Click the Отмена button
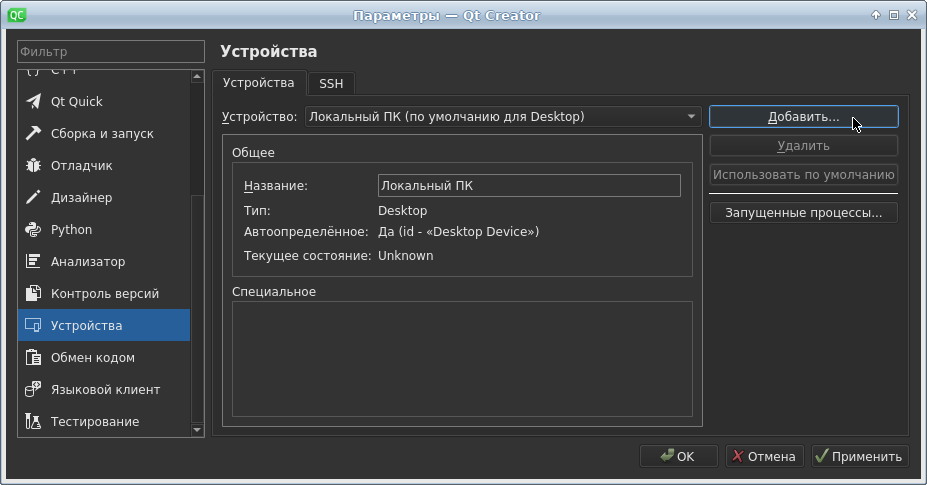The image size is (927, 485). pyautogui.click(x=764, y=457)
